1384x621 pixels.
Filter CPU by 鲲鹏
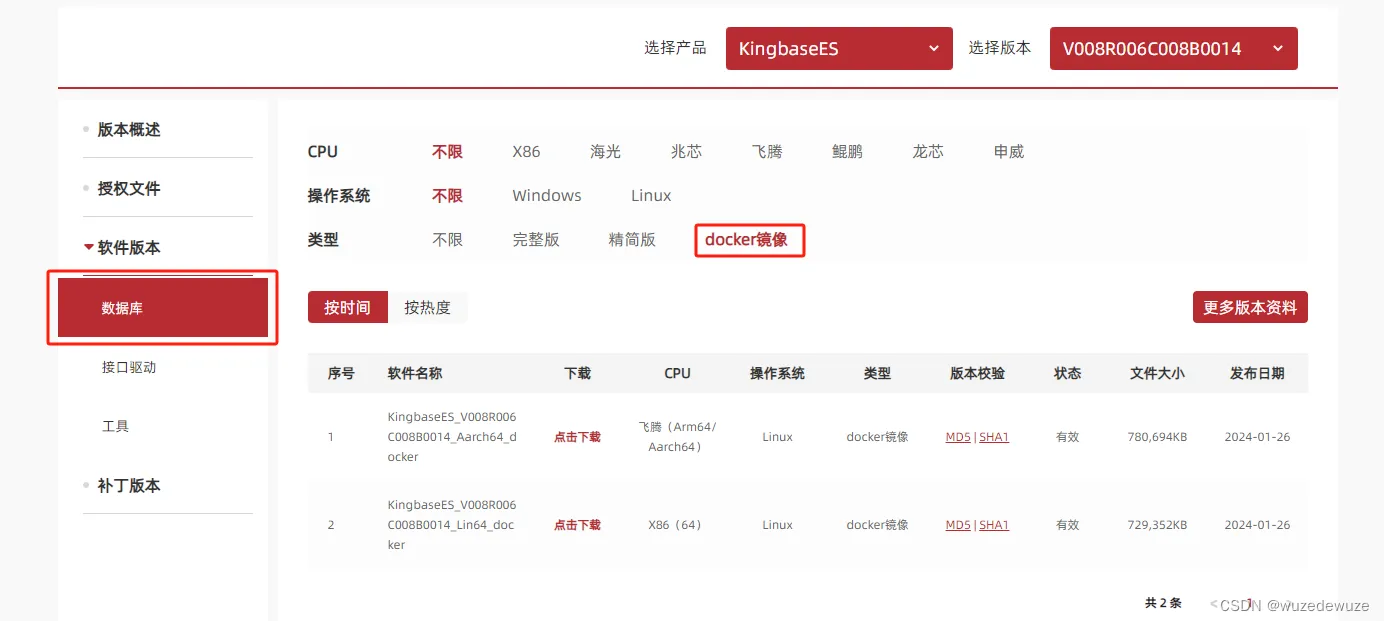tap(847, 152)
